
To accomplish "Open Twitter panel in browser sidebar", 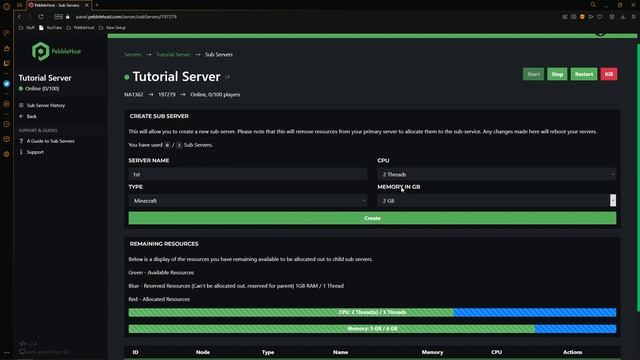I will 7,84.
